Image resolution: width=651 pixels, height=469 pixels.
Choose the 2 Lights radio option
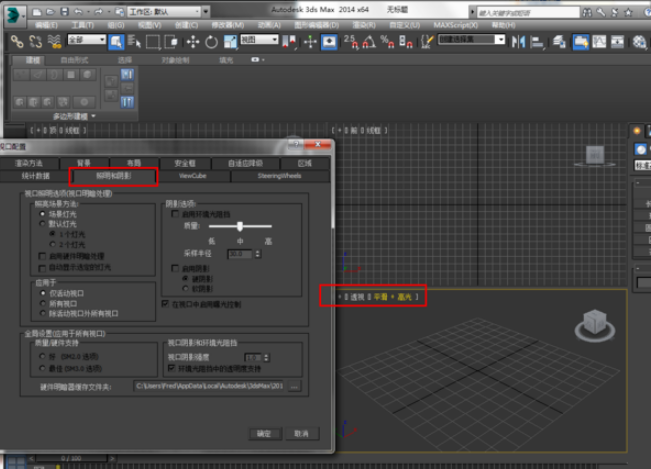[x=53, y=244]
